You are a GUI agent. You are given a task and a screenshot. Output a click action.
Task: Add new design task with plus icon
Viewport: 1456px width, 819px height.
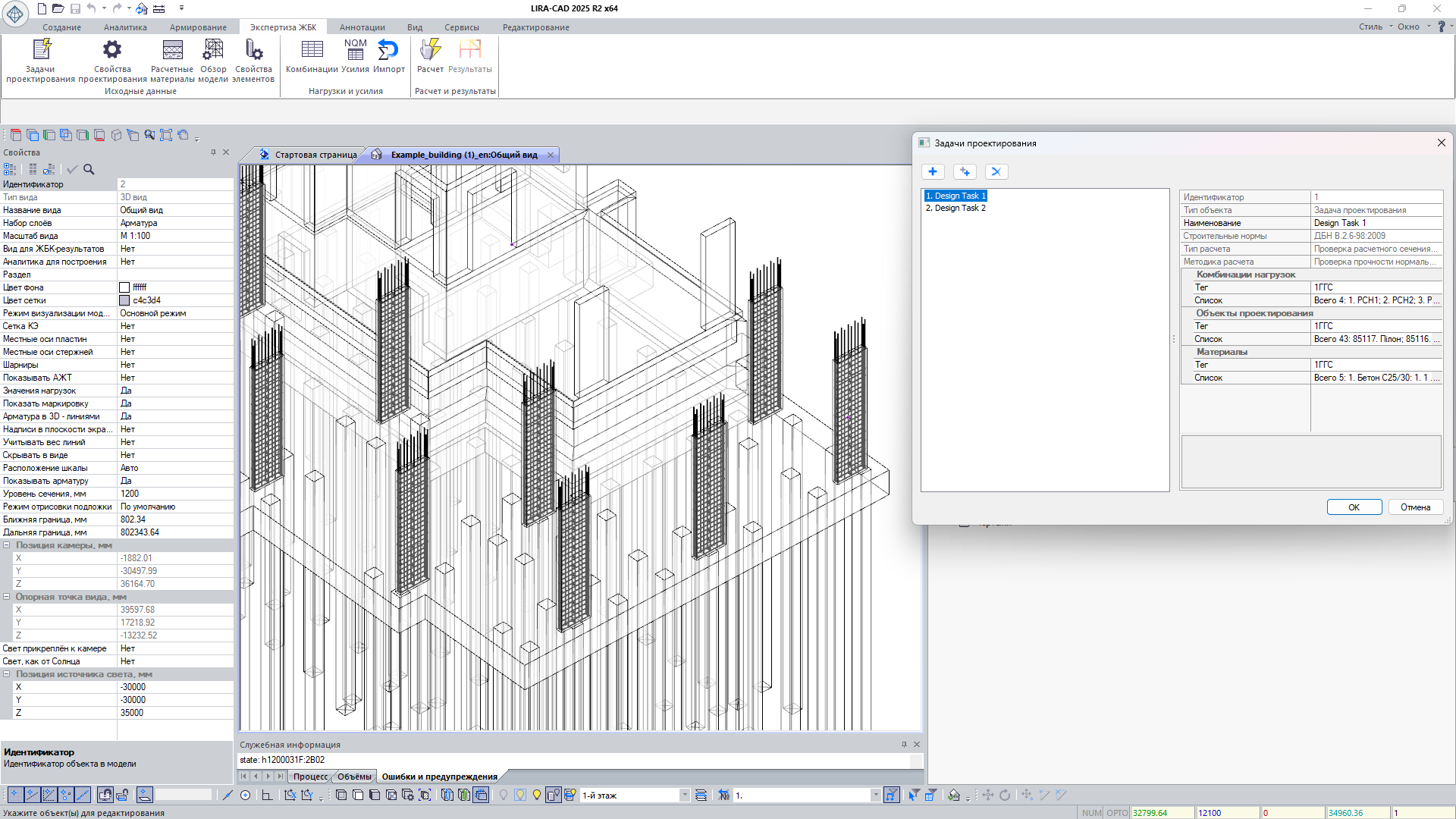coord(933,171)
